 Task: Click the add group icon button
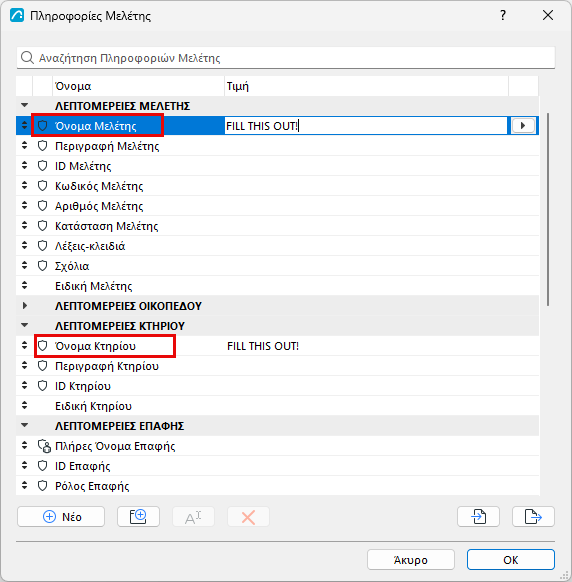[x=138, y=517]
